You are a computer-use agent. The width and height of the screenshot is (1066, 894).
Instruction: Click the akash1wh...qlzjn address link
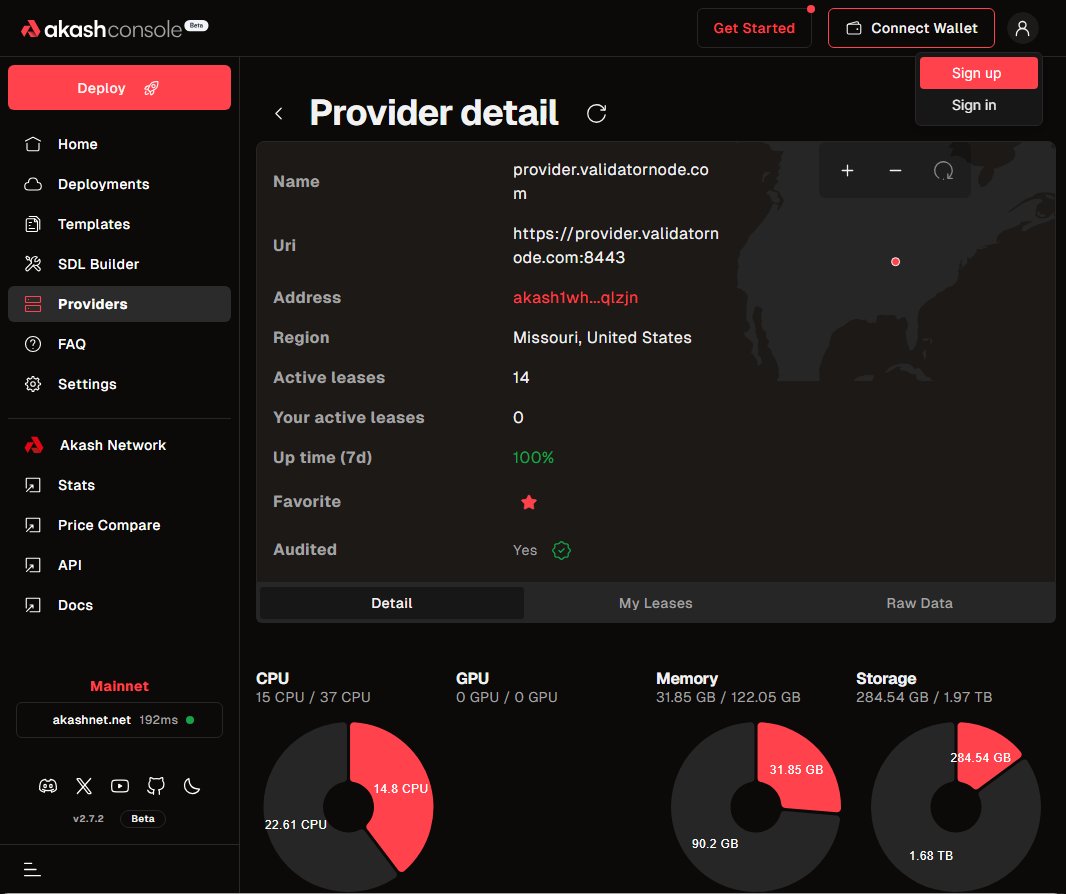tap(575, 298)
